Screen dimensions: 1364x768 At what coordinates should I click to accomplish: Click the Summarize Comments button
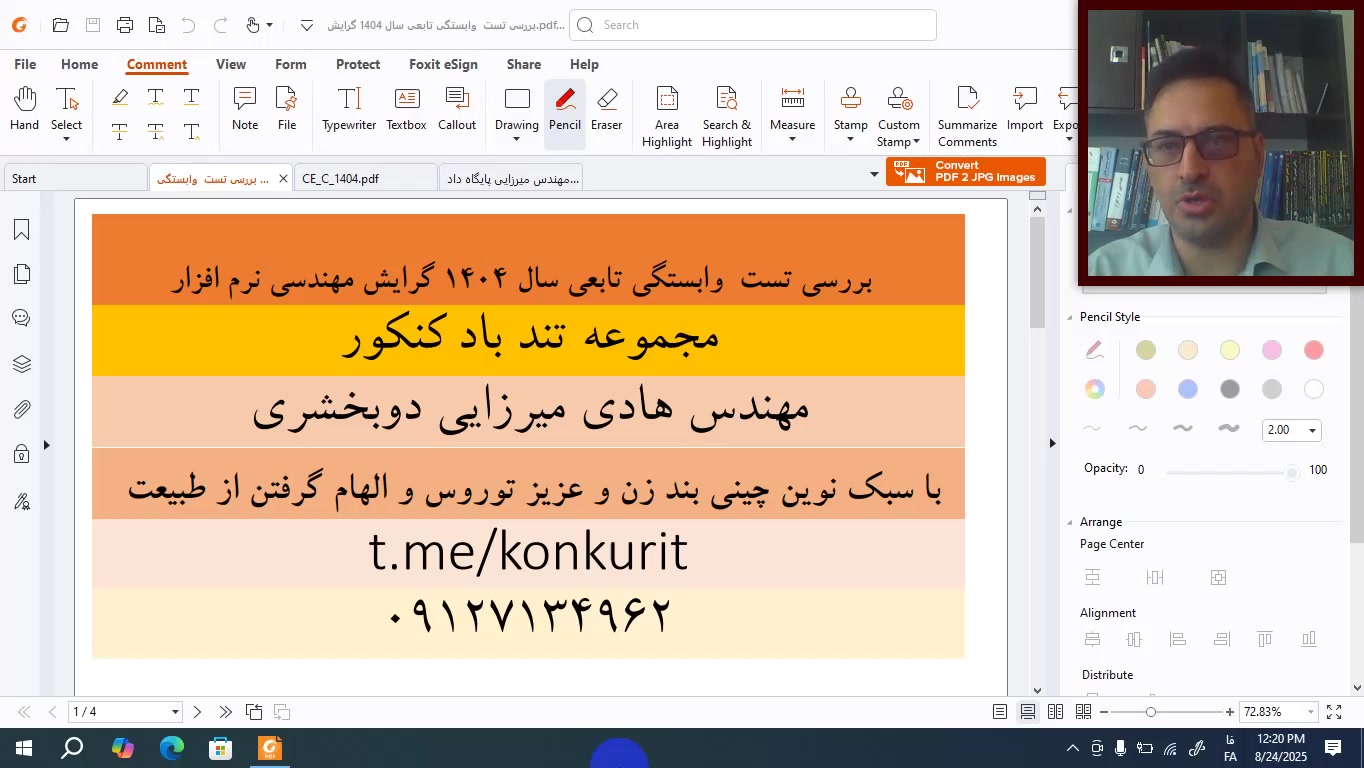point(967,117)
